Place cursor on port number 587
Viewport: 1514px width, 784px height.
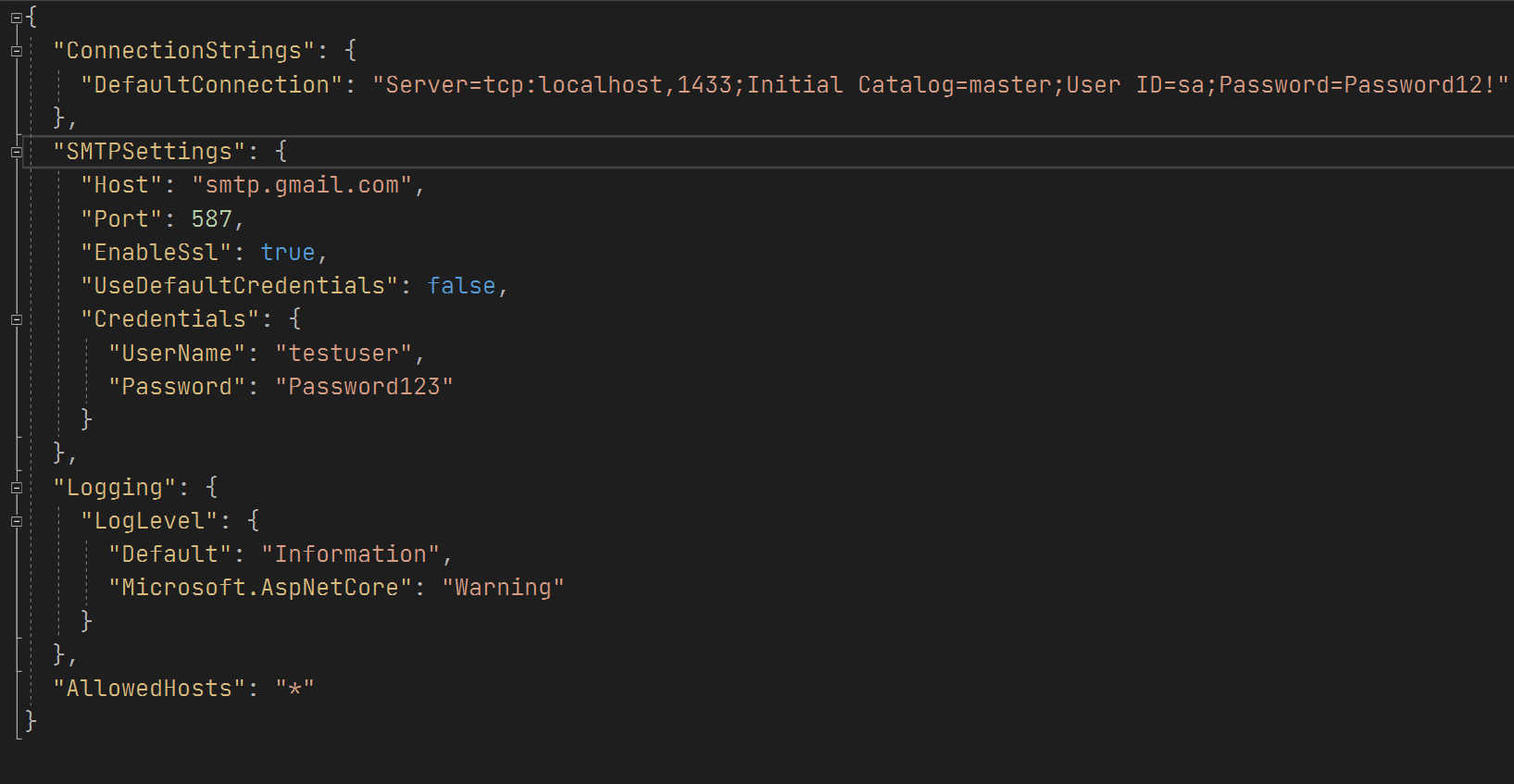pos(212,219)
